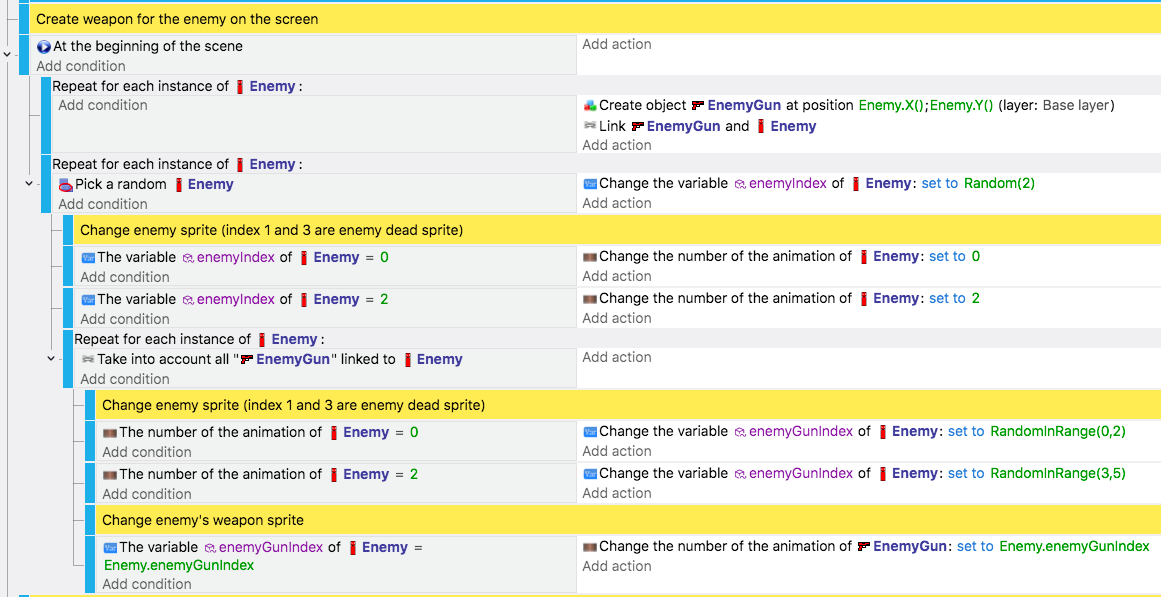The height and width of the screenshot is (597, 1161).
Task: Click the Create object EnemyGun action icon
Action: (x=589, y=106)
